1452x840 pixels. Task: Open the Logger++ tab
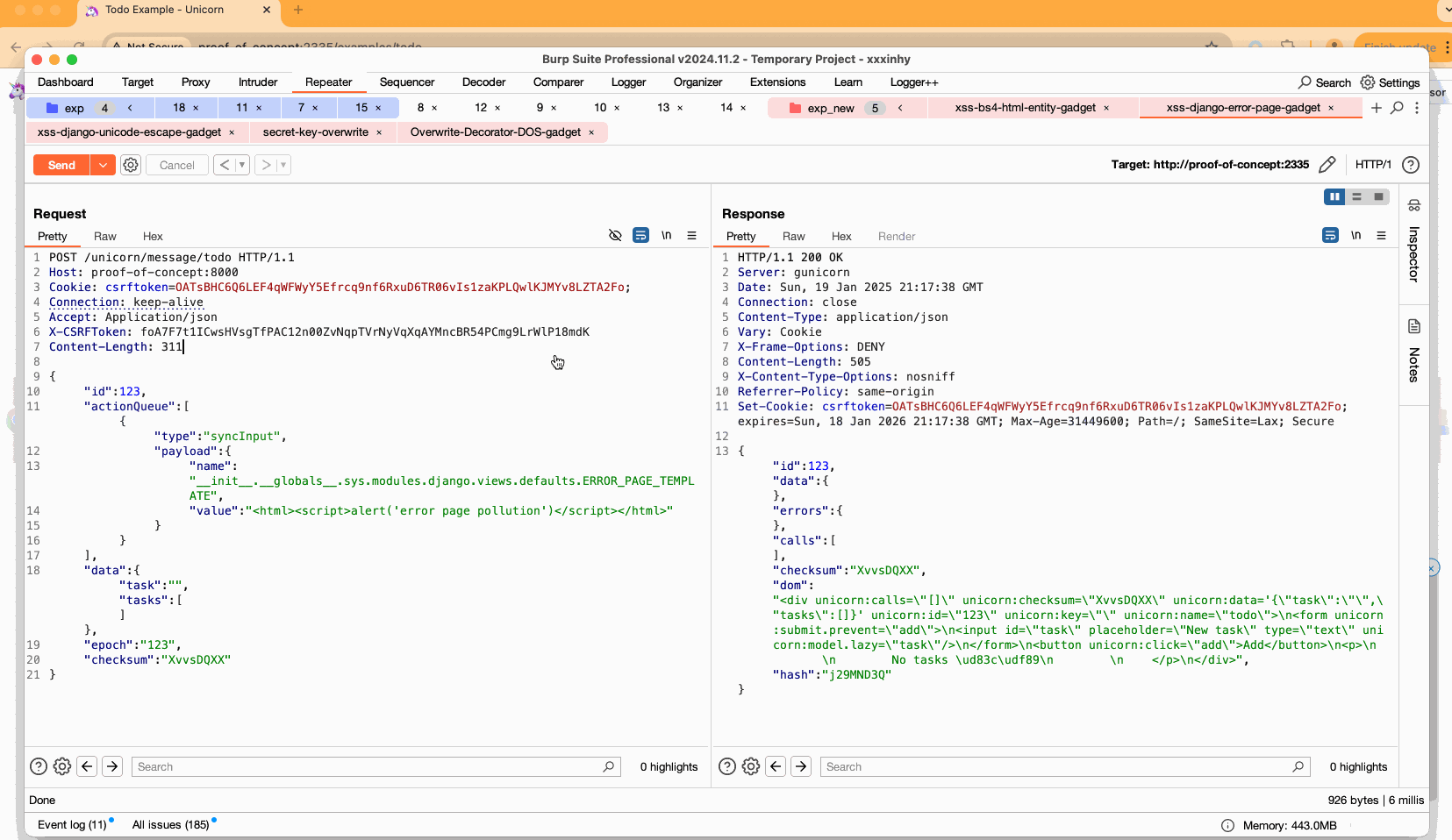(914, 82)
